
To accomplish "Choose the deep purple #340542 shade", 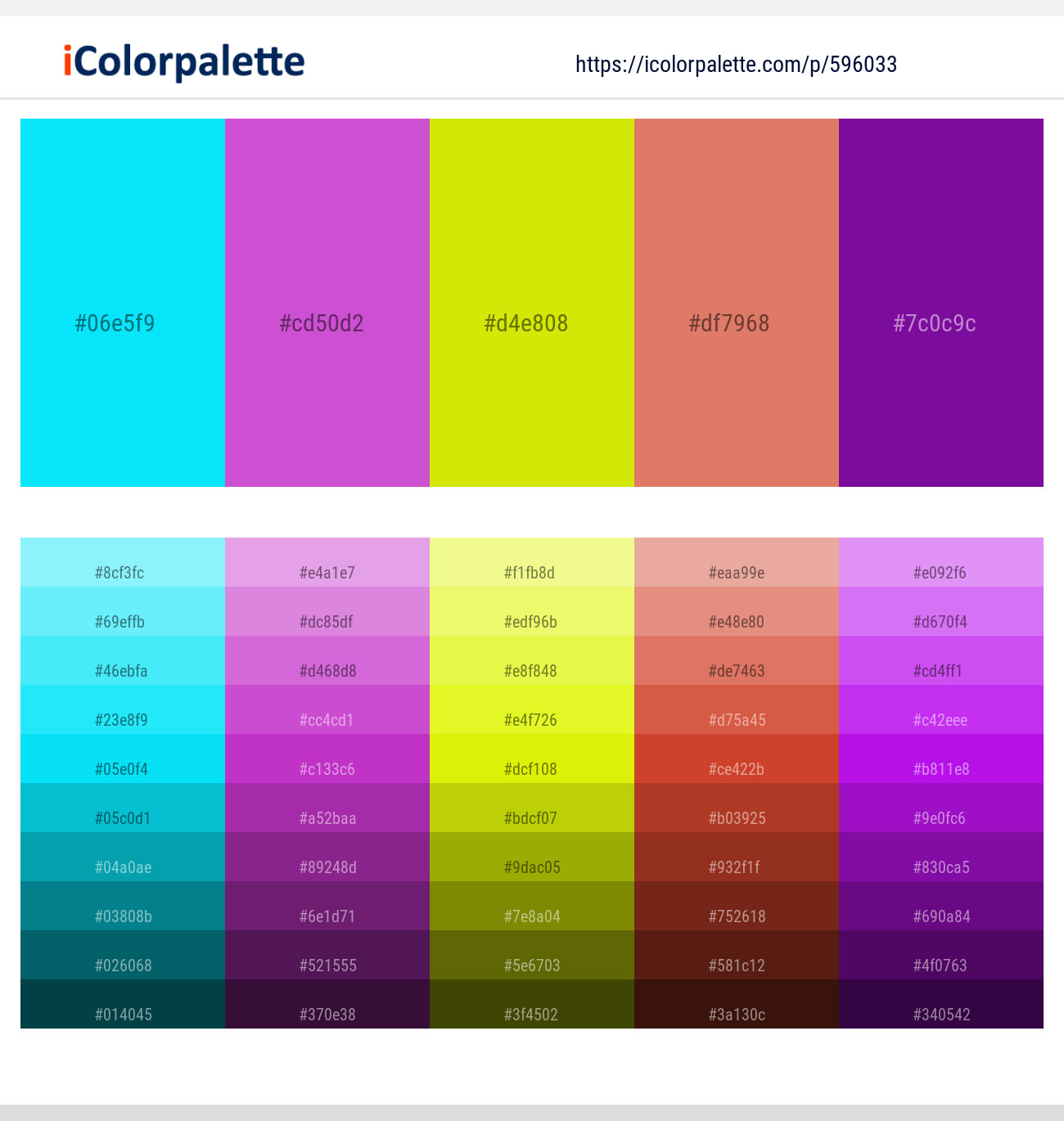I will [x=941, y=1004].
